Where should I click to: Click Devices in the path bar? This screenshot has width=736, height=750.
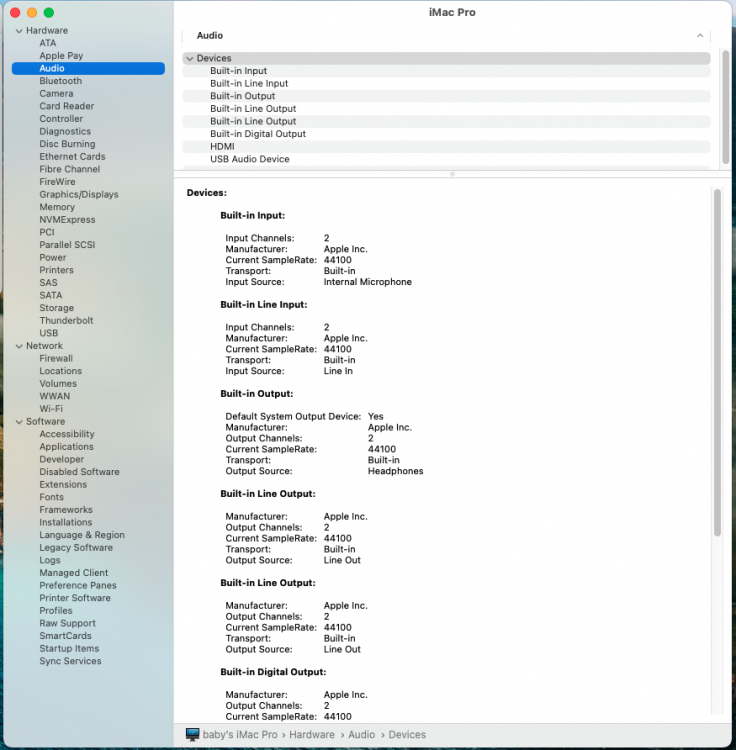(x=407, y=735)
